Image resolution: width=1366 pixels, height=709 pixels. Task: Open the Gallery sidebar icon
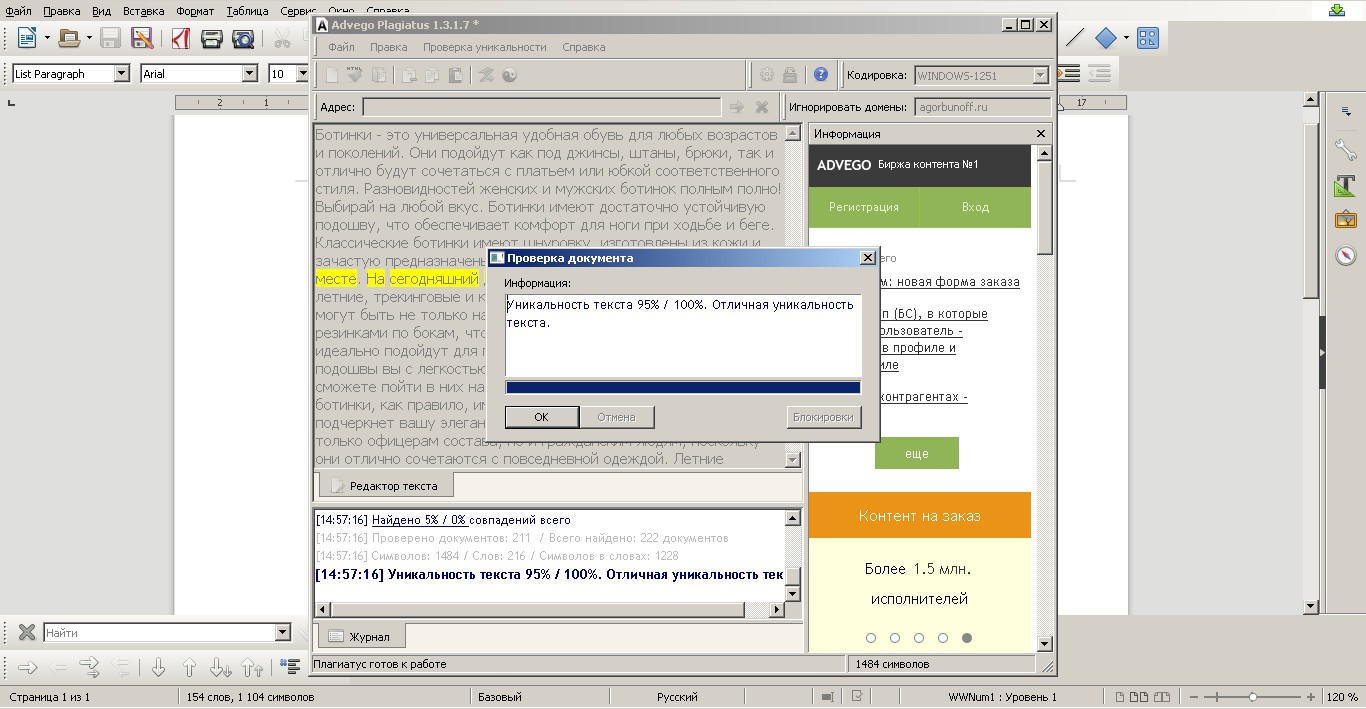point(1345,220)
